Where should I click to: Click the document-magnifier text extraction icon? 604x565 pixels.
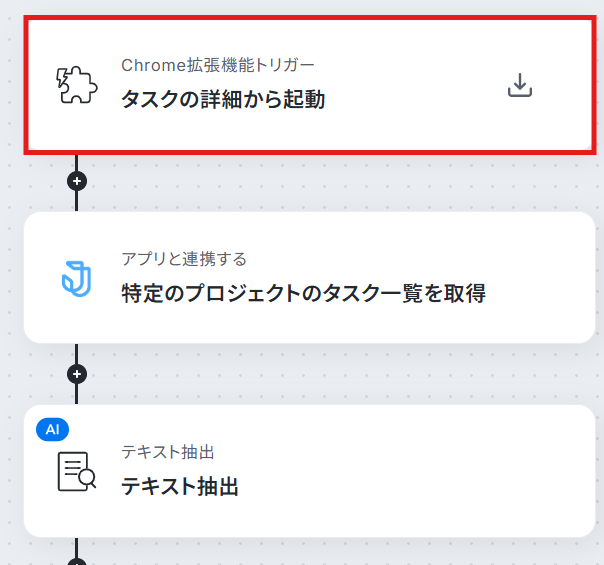76,471
